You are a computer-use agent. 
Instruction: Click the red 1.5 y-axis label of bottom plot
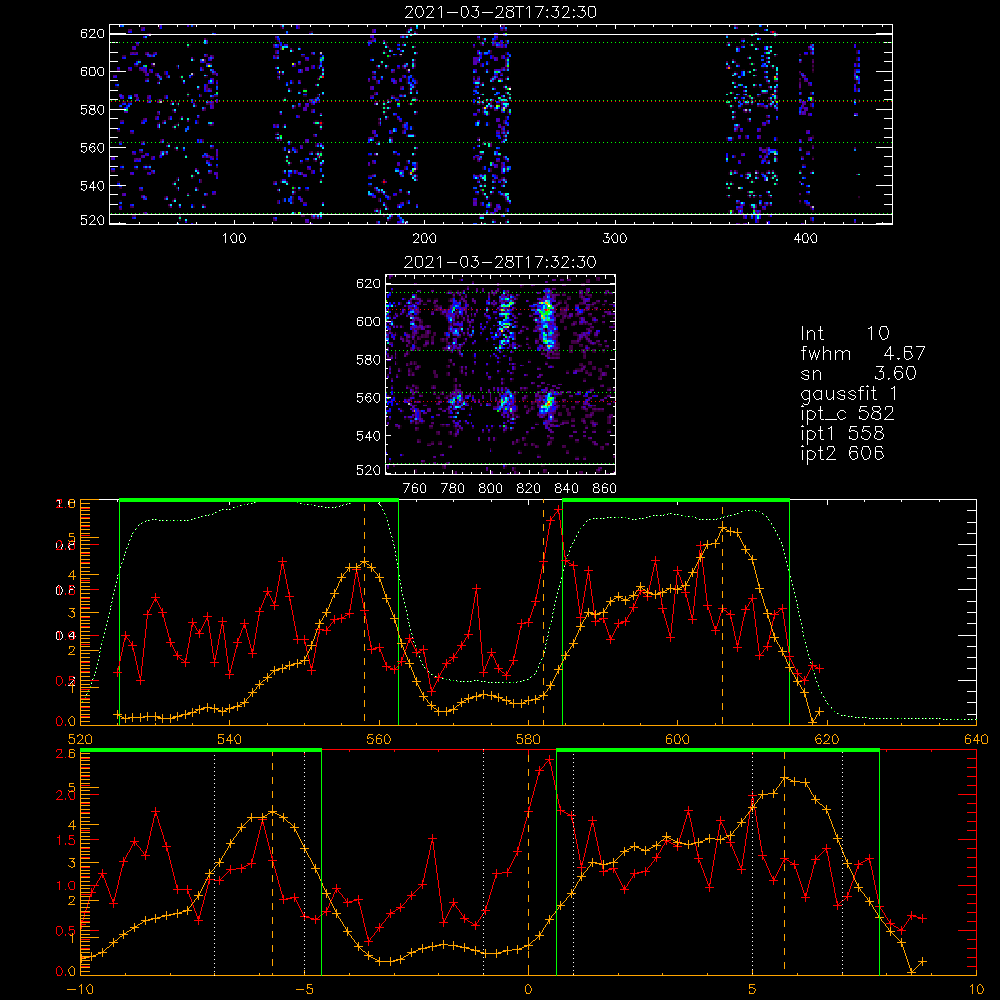66,841
